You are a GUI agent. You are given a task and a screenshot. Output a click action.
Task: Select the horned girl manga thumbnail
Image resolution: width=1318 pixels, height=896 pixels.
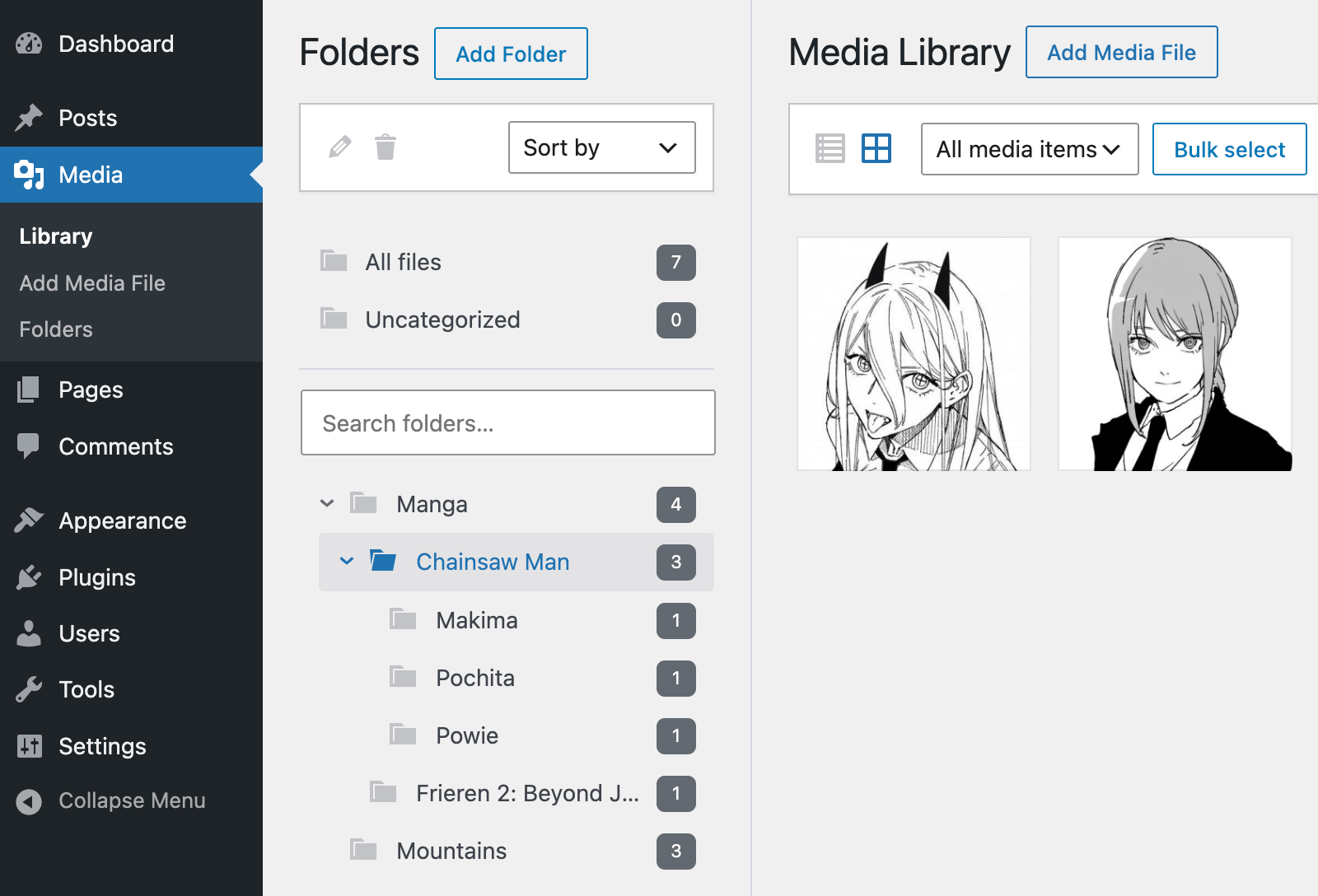pos(914,354)
